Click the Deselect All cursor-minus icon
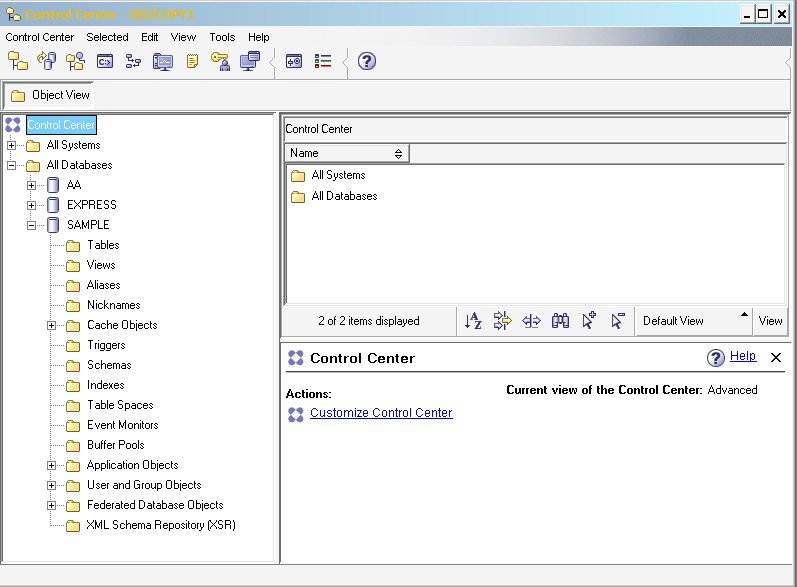797x587 pixels. click(618, 321)
